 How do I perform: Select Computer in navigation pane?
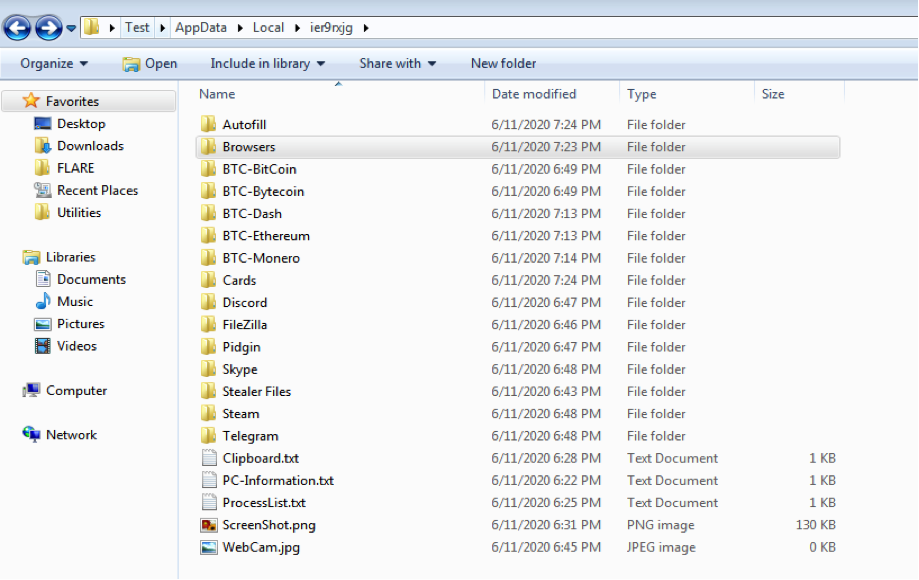(x=76, y=391)
